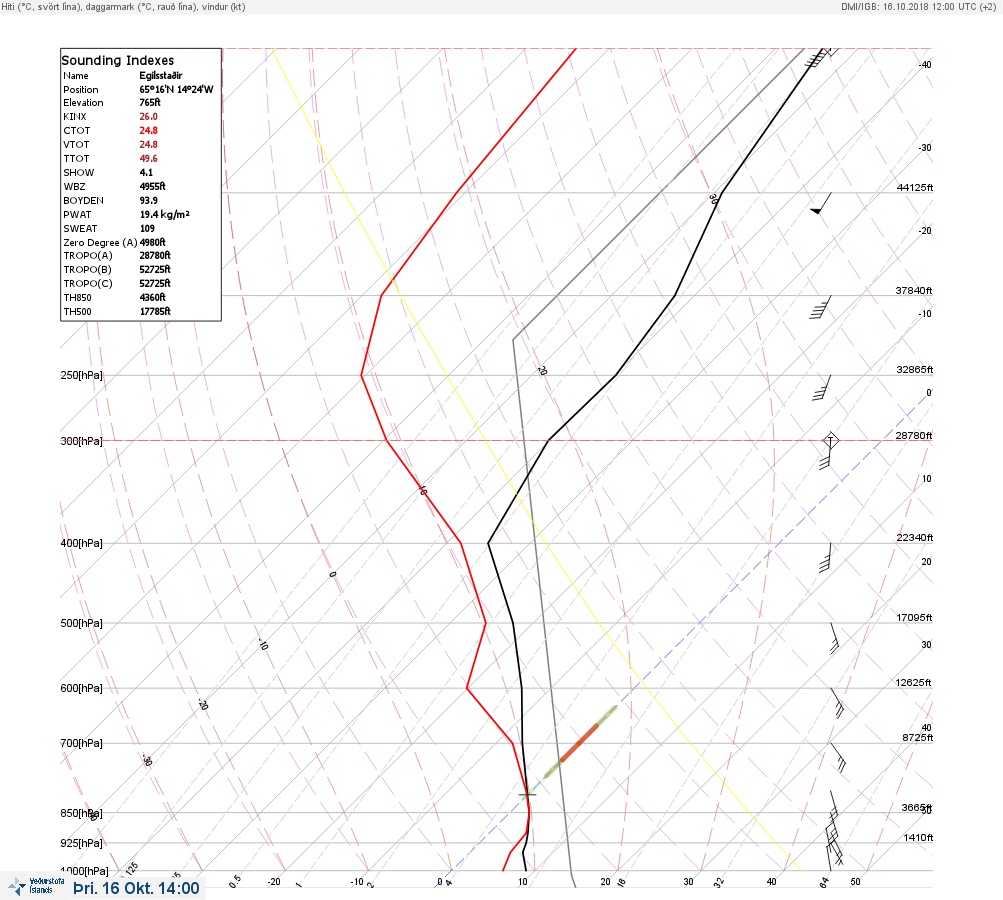Image resolution: width=1003 pixels, height=900 pixels.
Task: Click the 'TROPO(A)' label in the index table
Action: coord(88,256)
